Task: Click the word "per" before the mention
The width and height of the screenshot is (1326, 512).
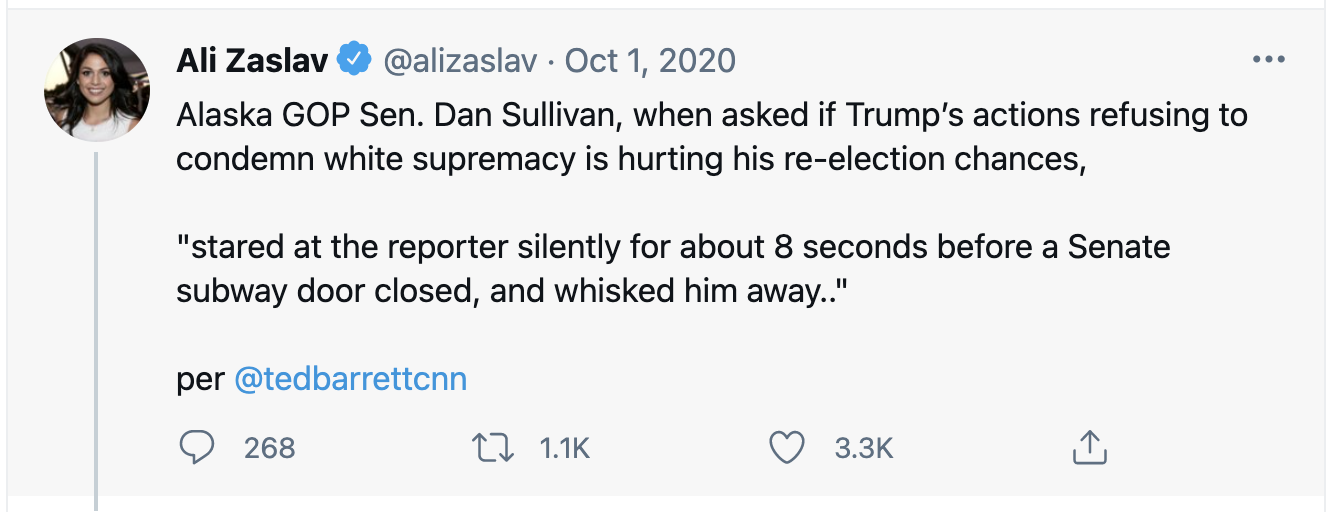Action: [200, 382]
